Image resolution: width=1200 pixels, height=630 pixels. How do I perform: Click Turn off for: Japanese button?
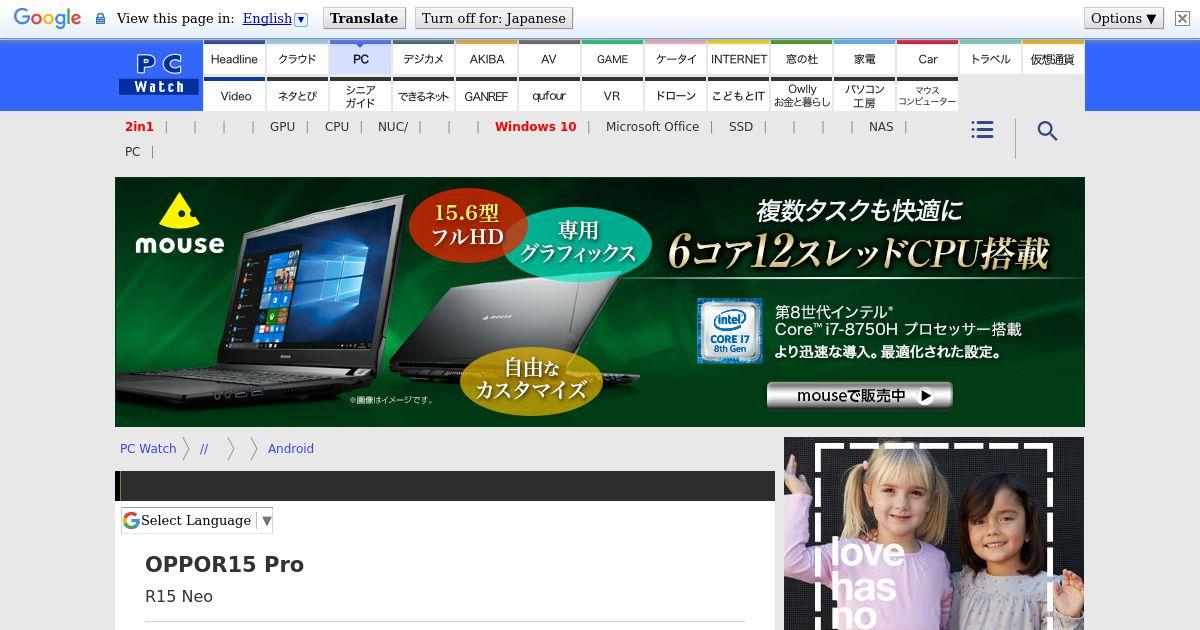(x=494, y=18)
